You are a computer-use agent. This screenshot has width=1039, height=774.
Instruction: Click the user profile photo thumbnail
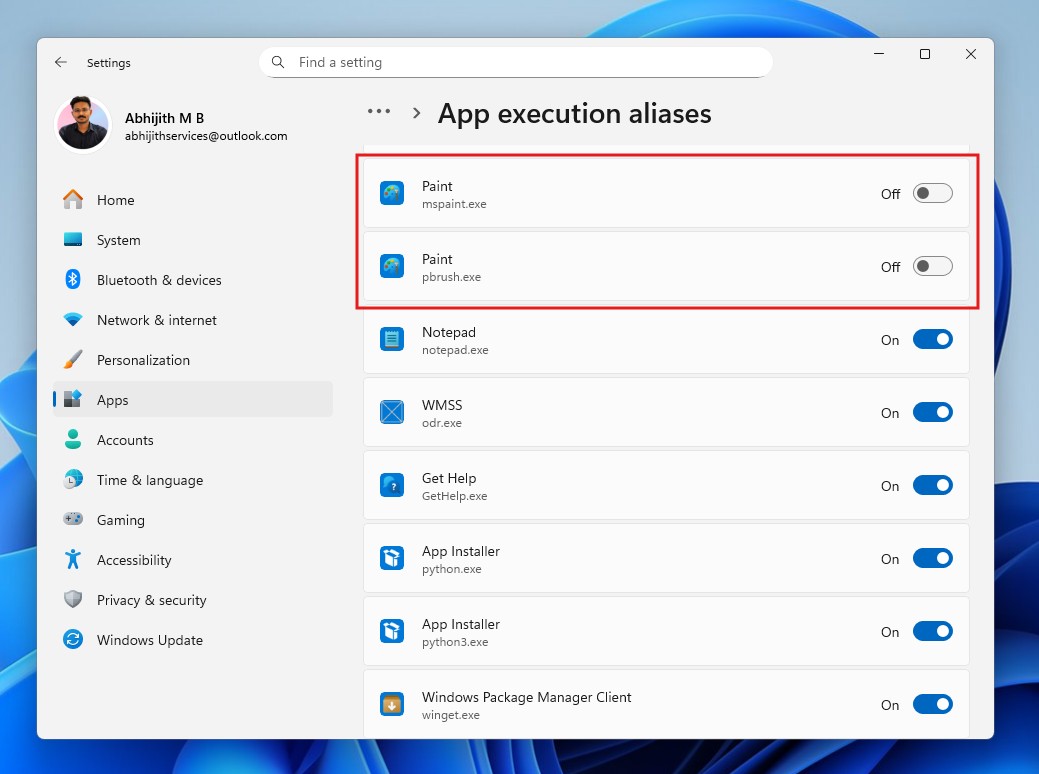83,125
